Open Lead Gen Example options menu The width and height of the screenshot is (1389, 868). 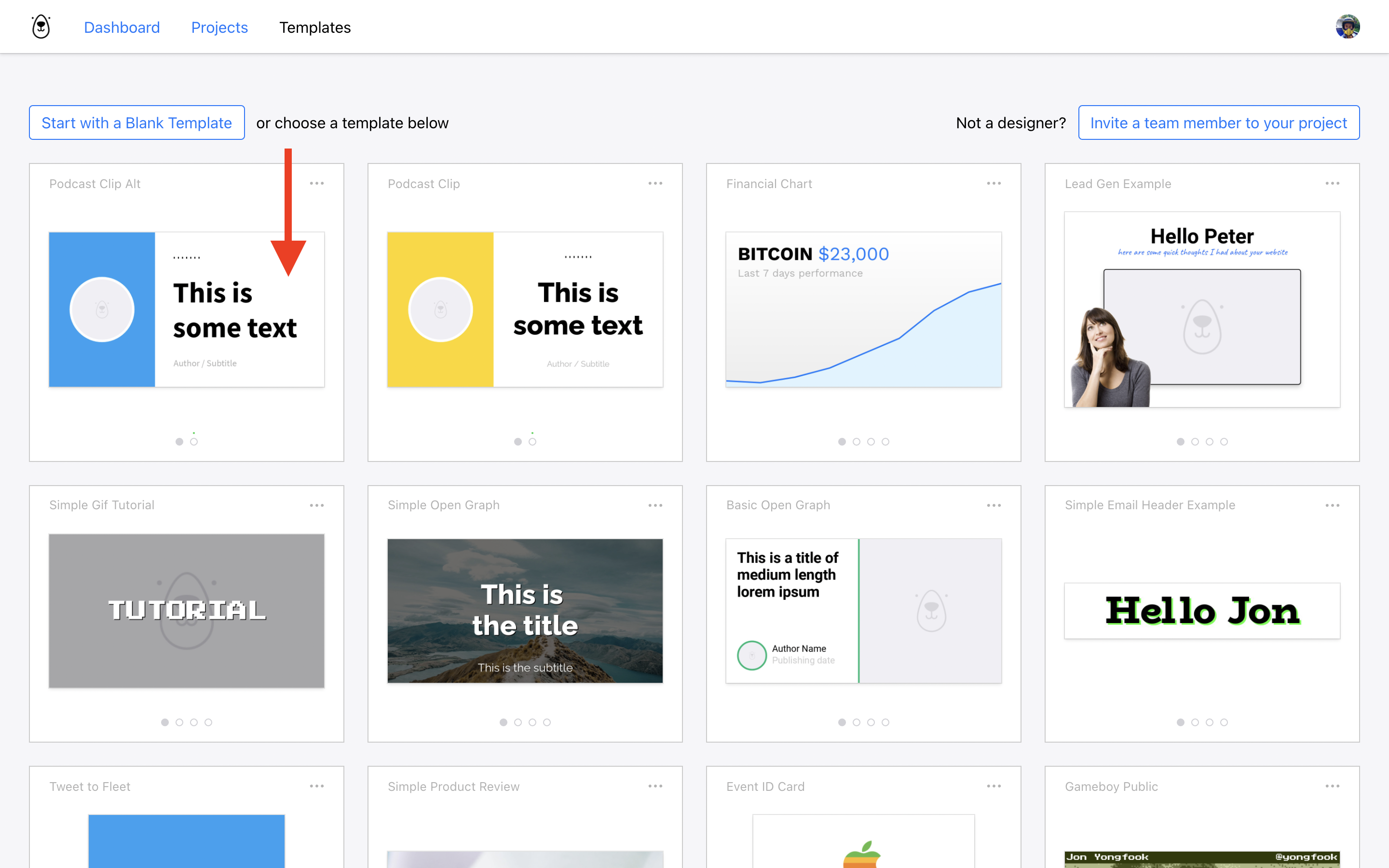pos(1332,183)
